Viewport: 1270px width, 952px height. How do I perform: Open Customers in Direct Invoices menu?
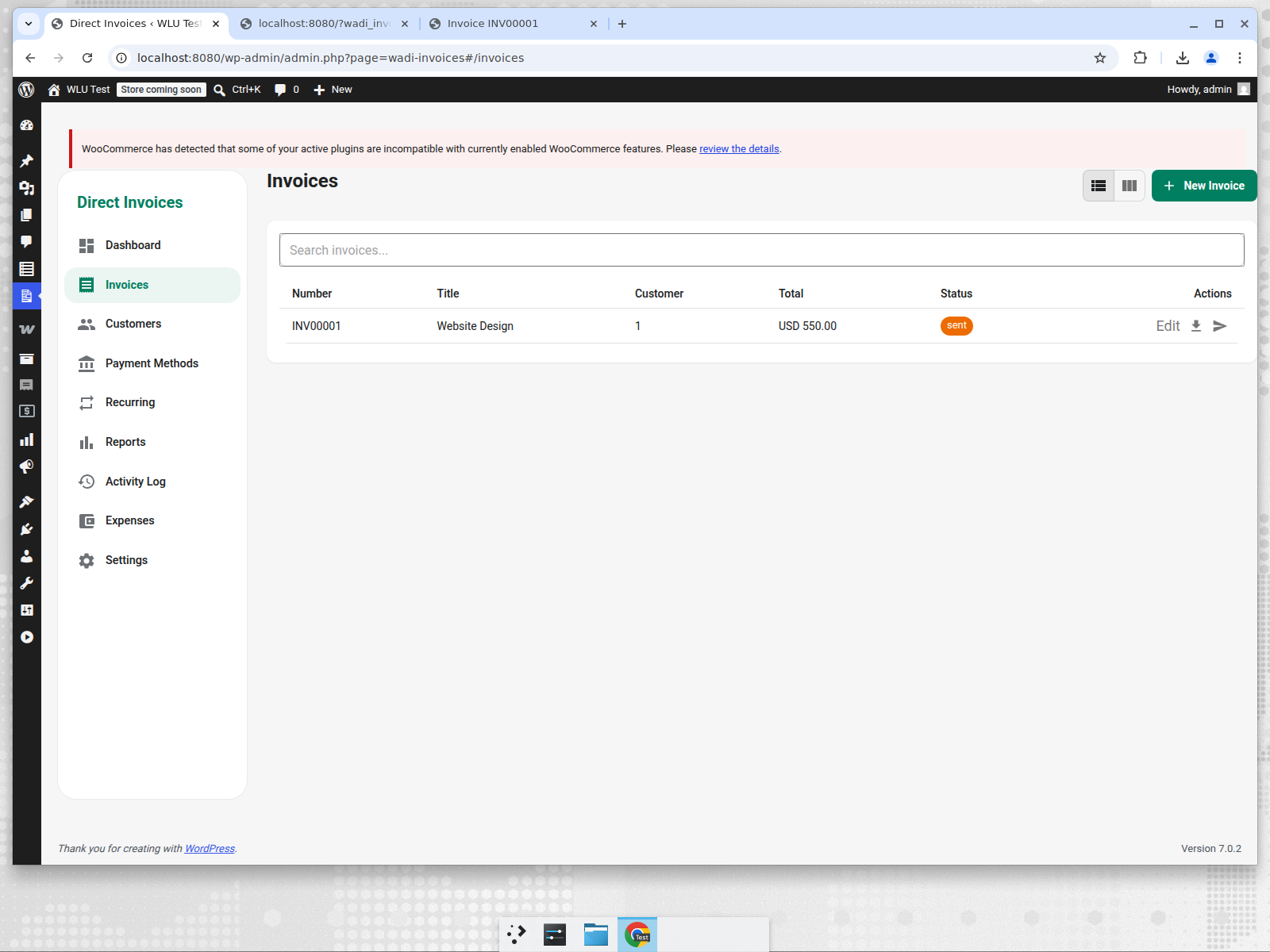pos(152,324)
